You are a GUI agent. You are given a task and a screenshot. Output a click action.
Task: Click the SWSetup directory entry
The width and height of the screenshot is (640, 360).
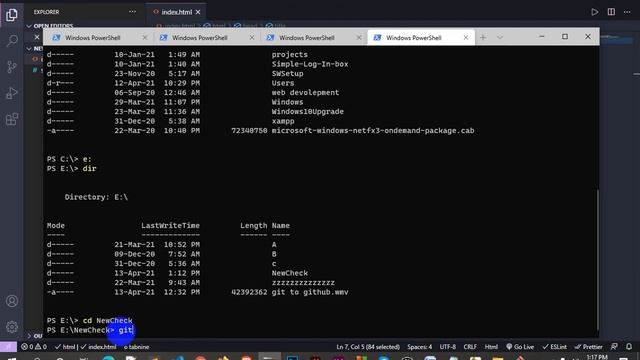pyautogui.click(x=287, y=74)
